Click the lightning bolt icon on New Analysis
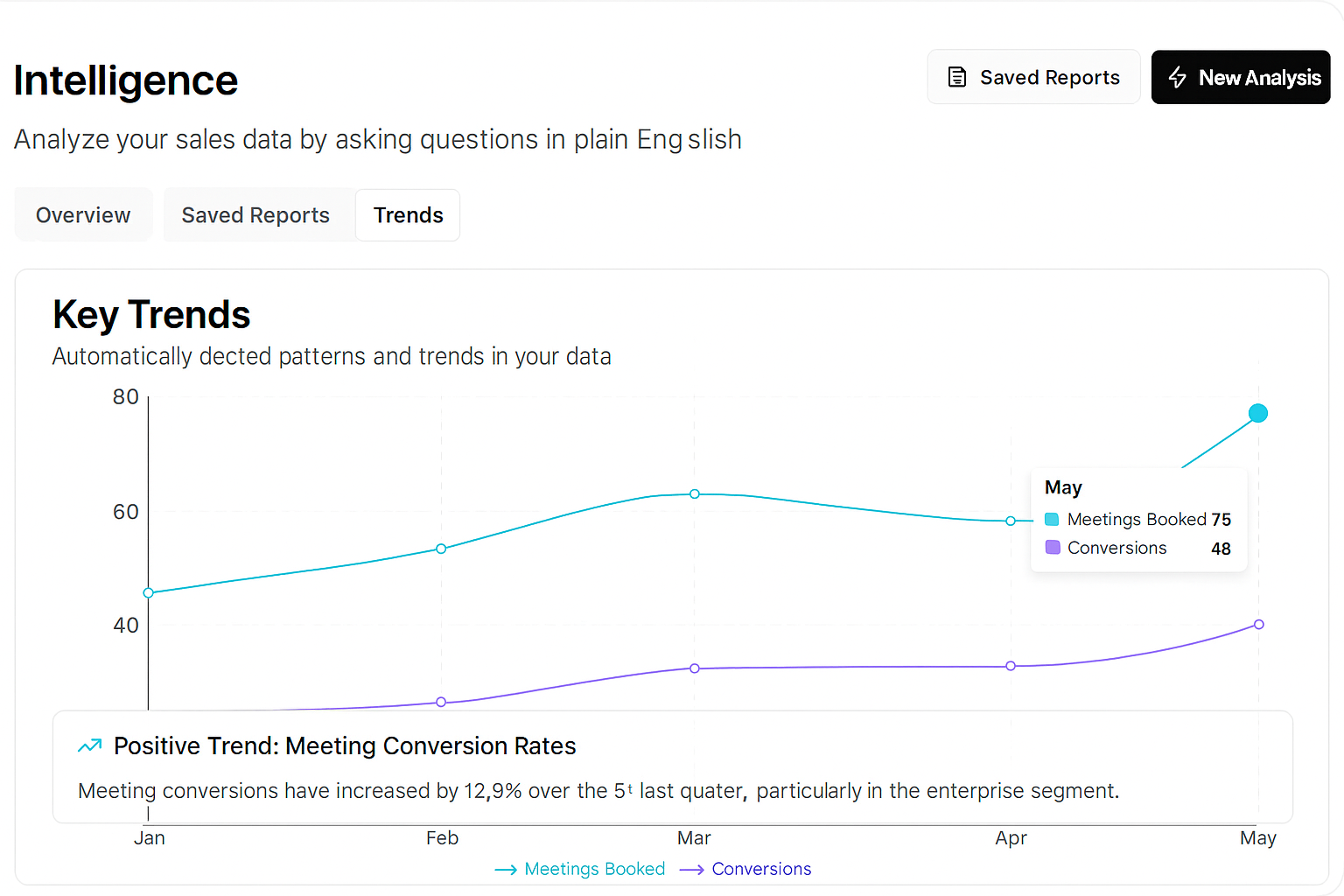The height and width of the screenshot is (896, 1344). 1178,77
